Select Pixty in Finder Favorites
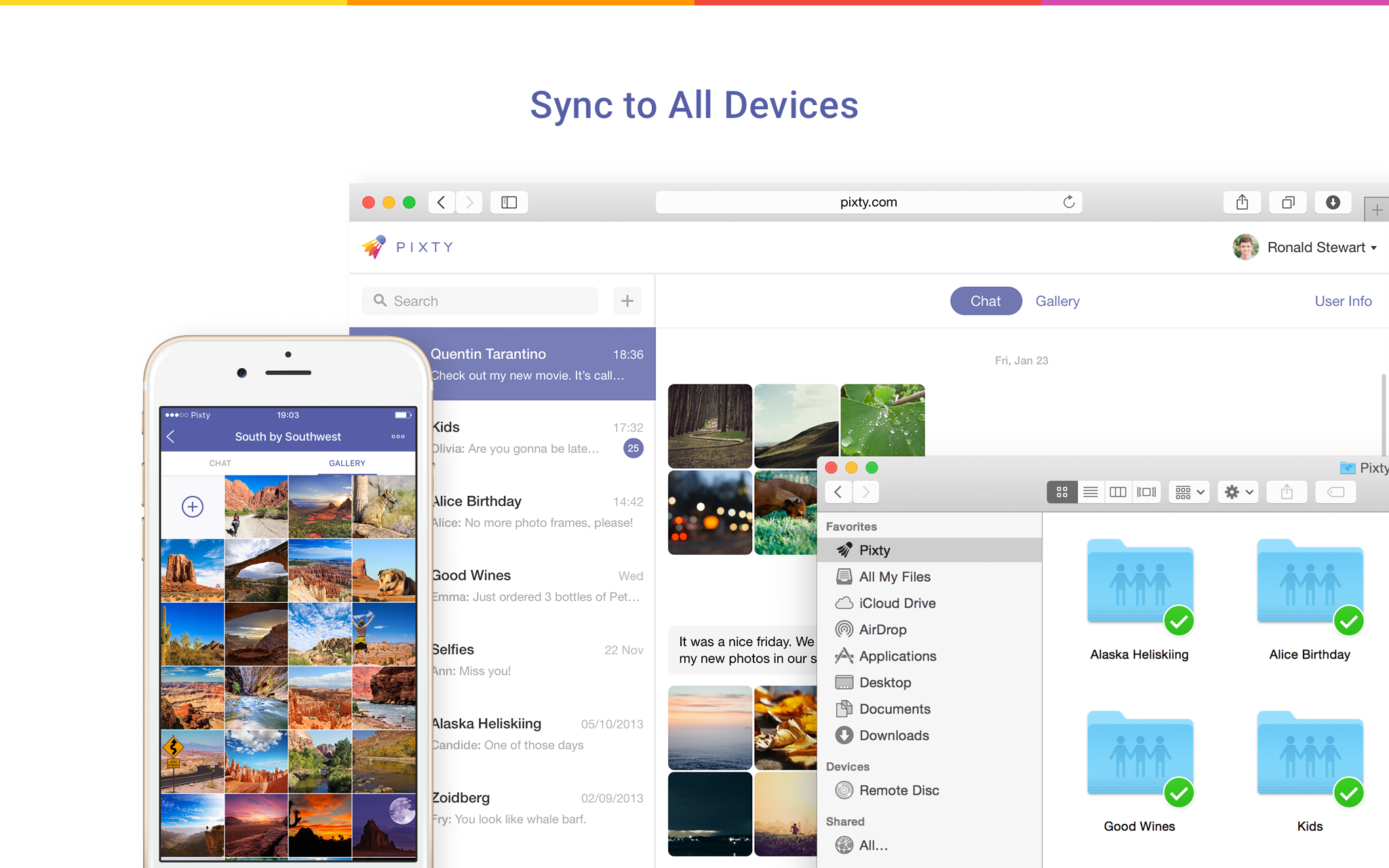The height and width of the screenshot is (868, 1389). tap(874, 550)
